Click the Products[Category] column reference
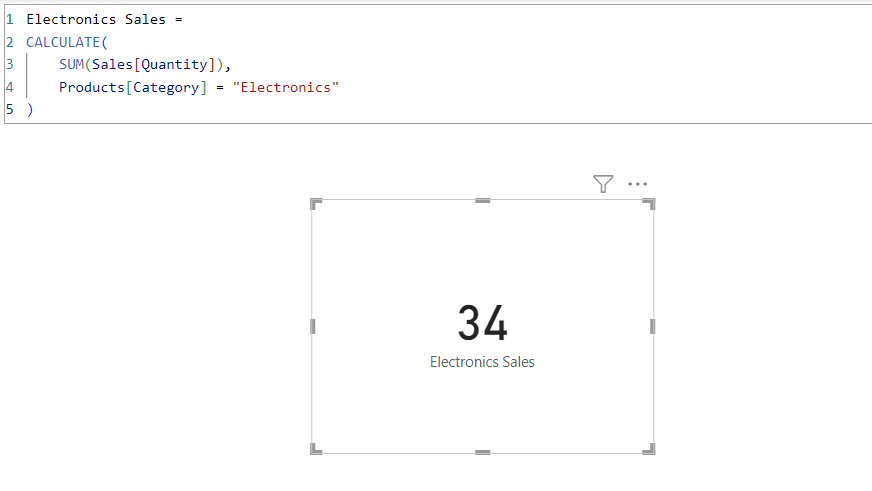Viewport: 872px width, 491px height. [x=133, y=87]
